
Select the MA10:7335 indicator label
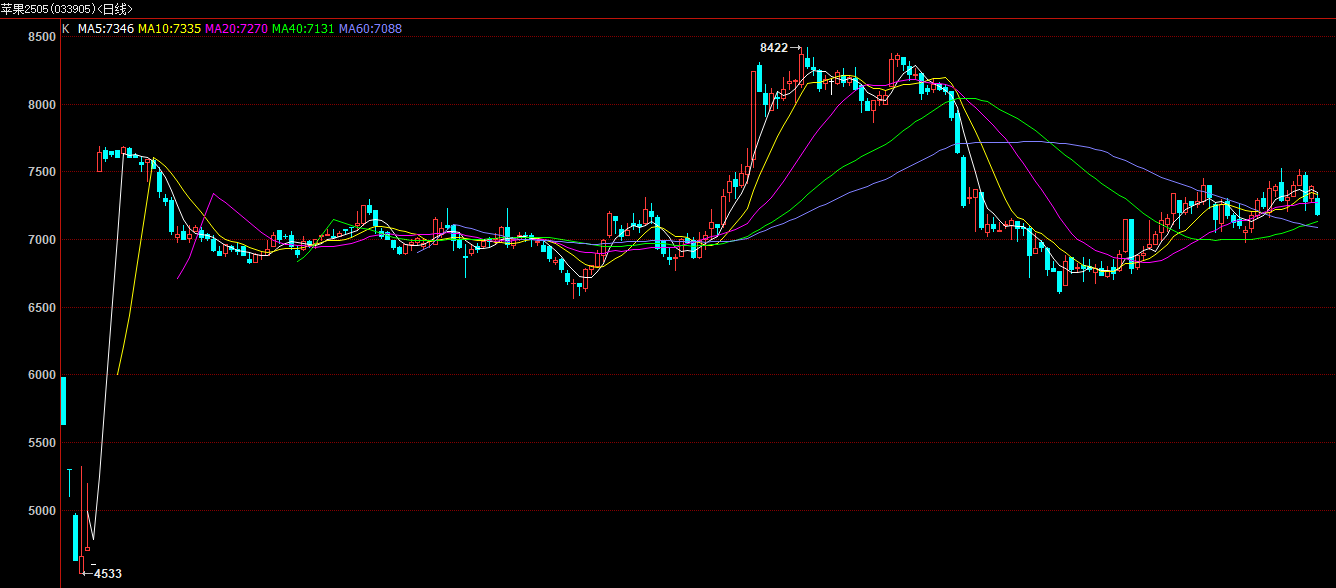click(169, 29)
